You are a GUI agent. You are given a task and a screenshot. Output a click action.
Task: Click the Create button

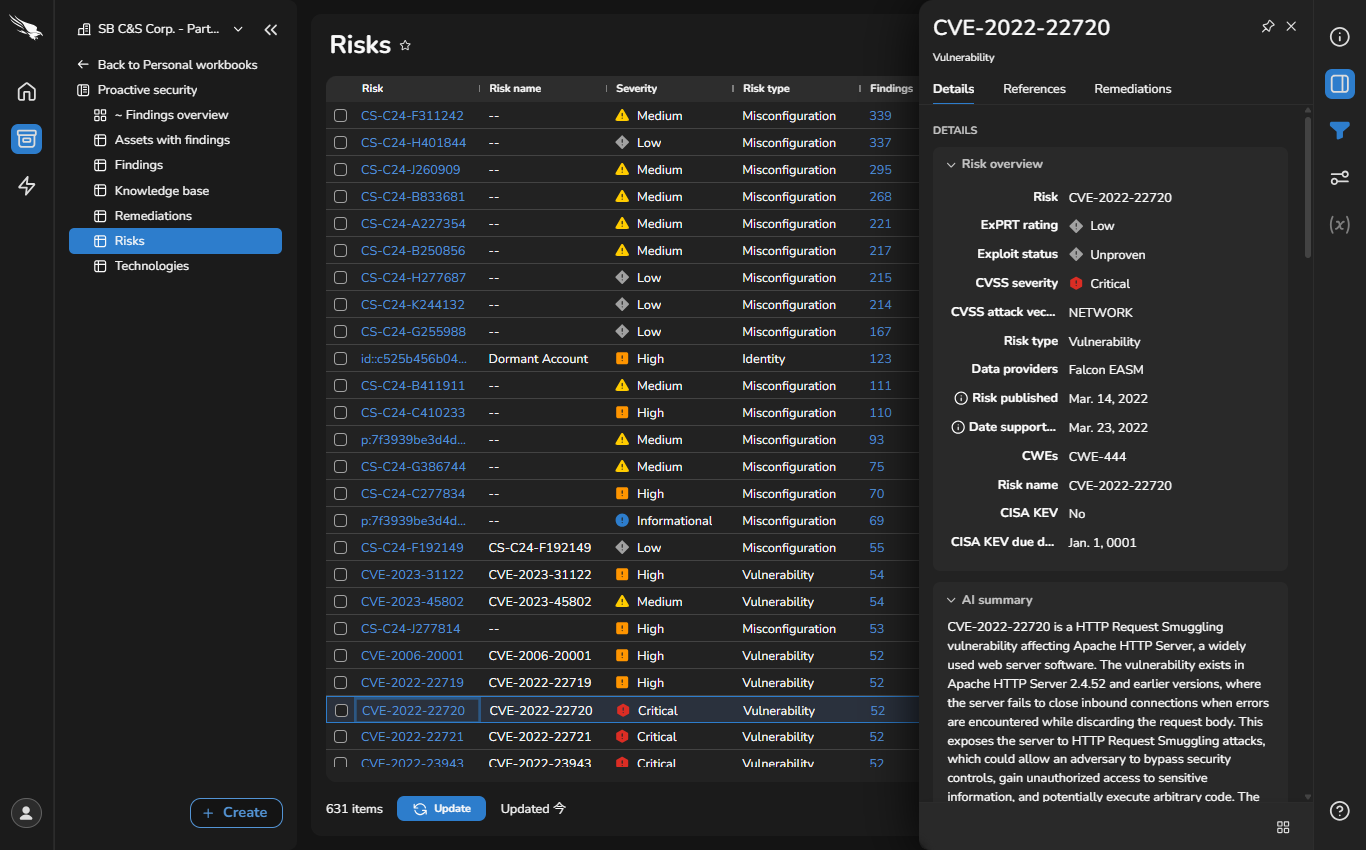(x=236, y=812)
